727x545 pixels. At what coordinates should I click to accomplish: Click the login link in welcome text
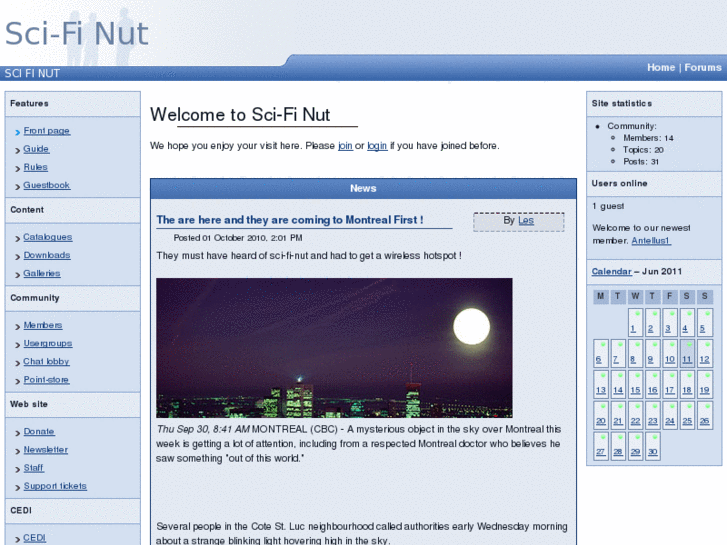tap(377, 146)
